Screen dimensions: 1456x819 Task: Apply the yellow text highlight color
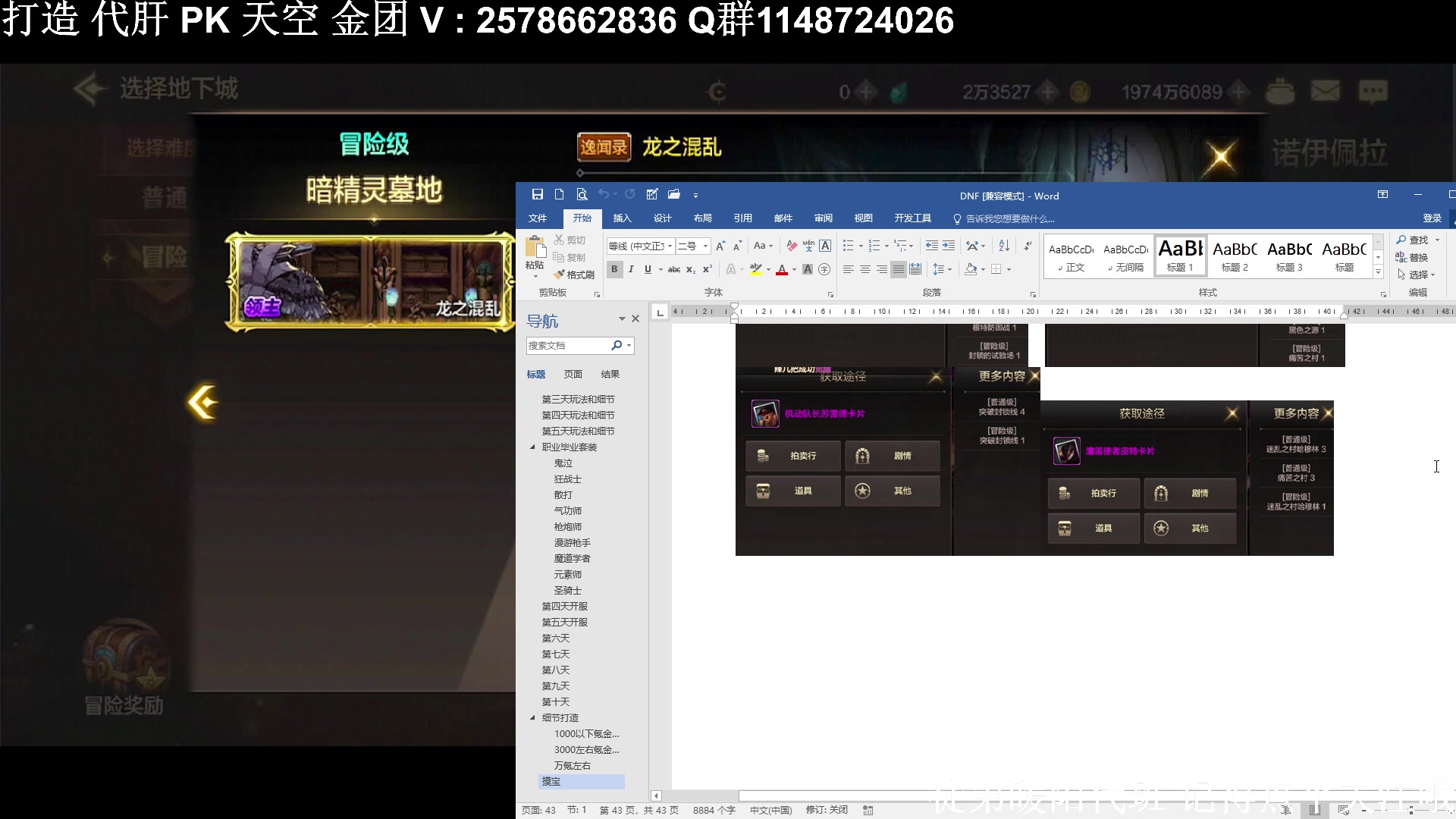point(755,269)
